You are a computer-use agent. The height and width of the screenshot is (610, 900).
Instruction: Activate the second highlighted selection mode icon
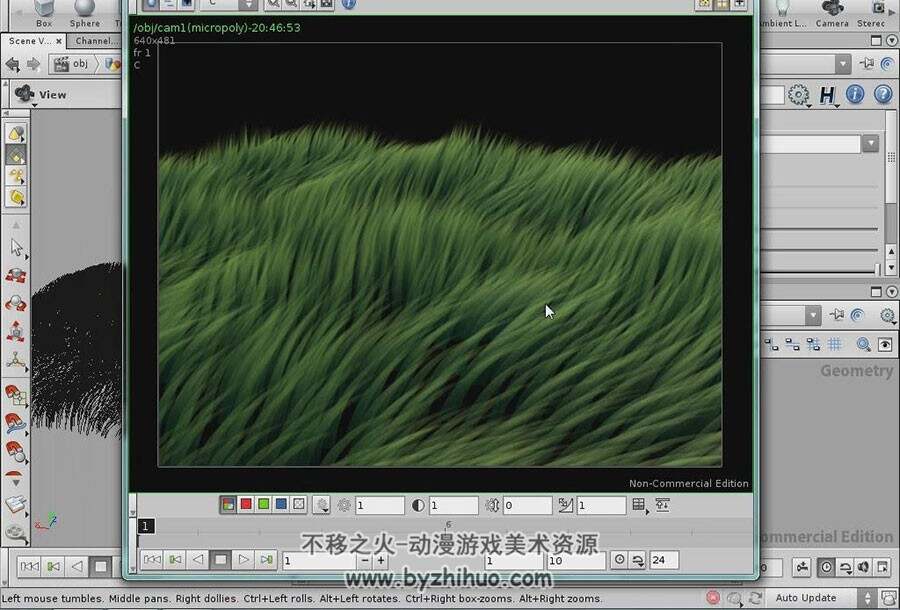[16, 155]
